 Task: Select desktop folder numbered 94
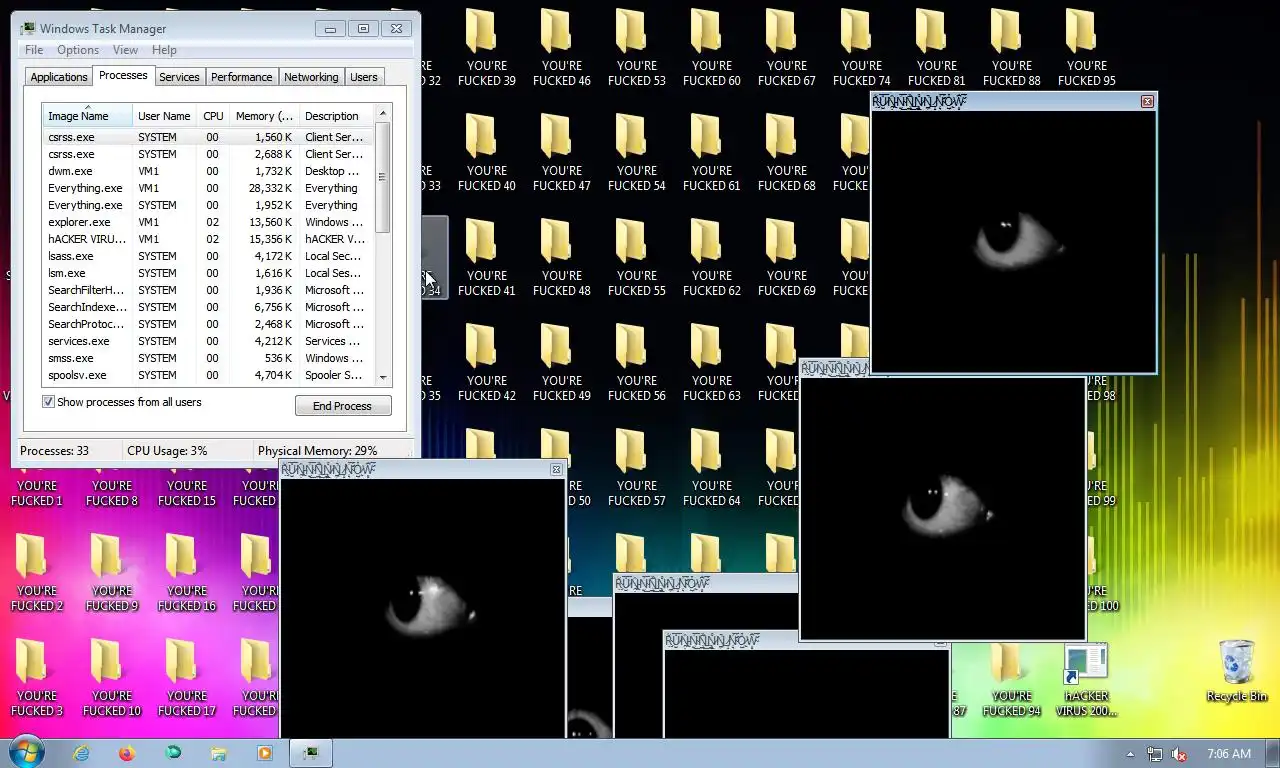coord(1011,682)
